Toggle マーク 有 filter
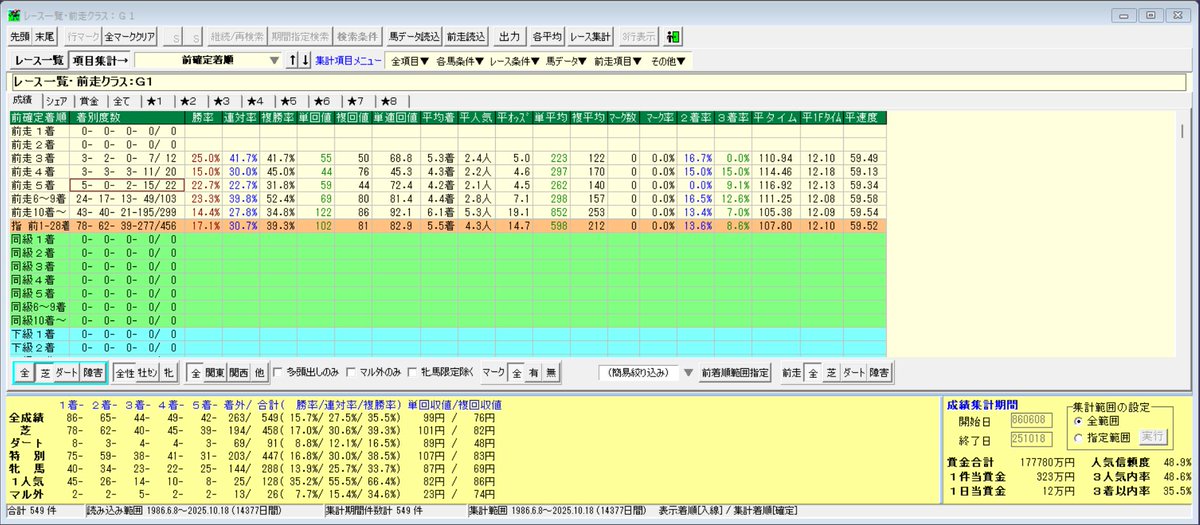 click(534, 371)
